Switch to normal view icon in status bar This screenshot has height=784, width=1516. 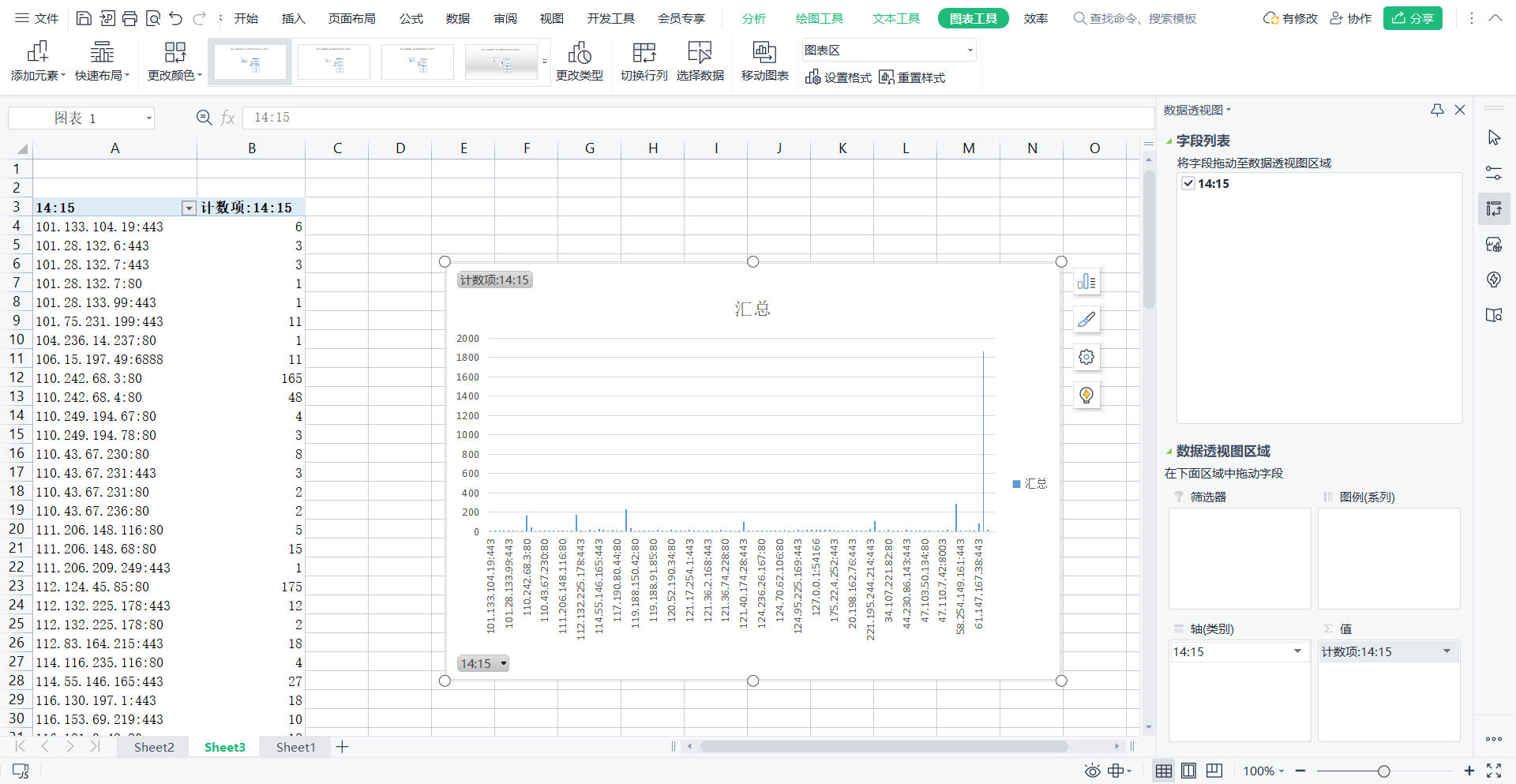click(x=1164, y=771)
